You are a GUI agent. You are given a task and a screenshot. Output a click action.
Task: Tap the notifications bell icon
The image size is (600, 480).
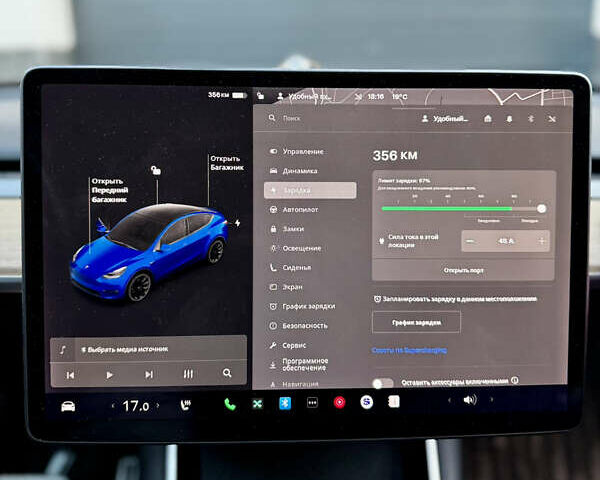tap(509, 119)
